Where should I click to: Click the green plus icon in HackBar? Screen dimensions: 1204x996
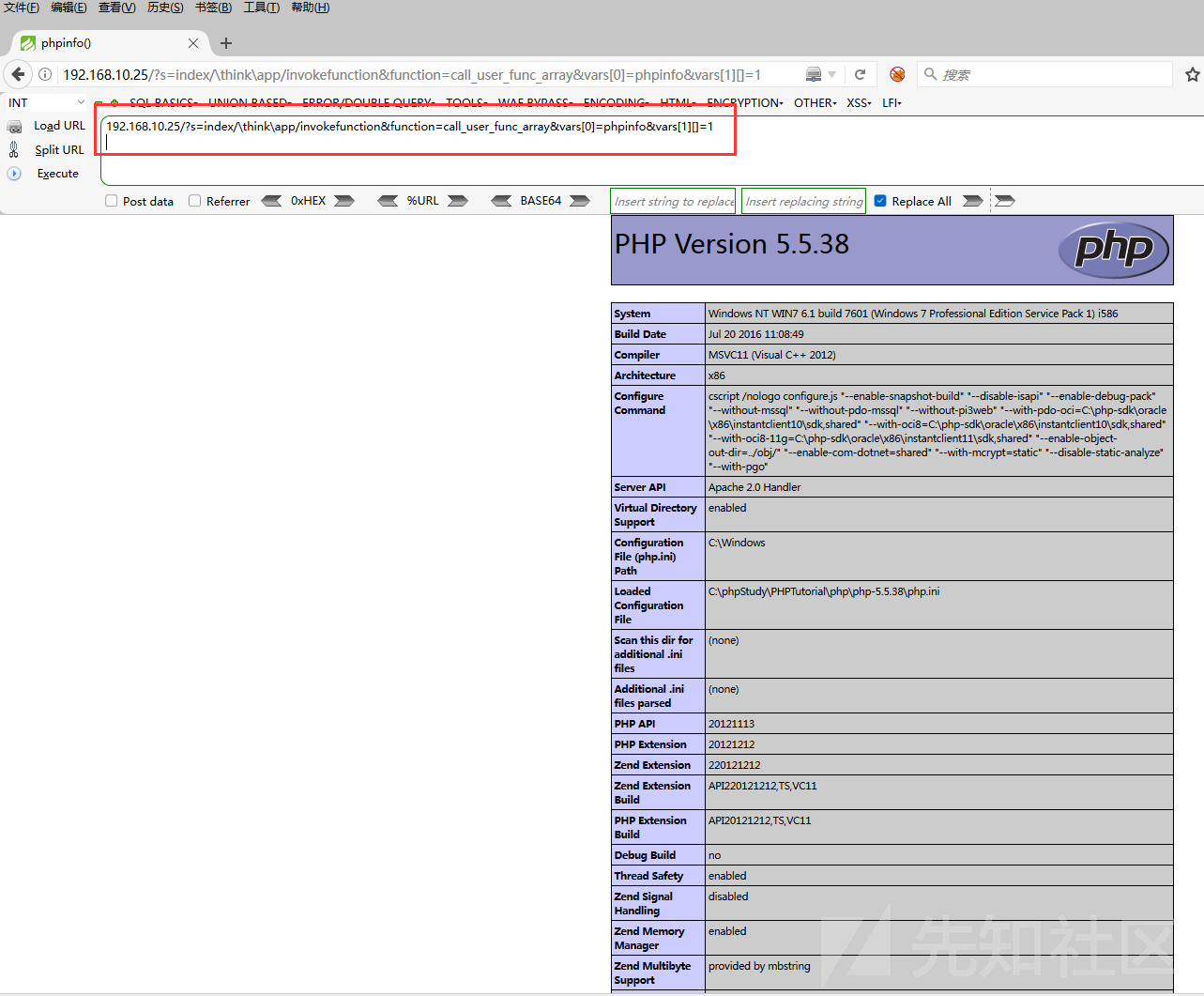(114, 103)
